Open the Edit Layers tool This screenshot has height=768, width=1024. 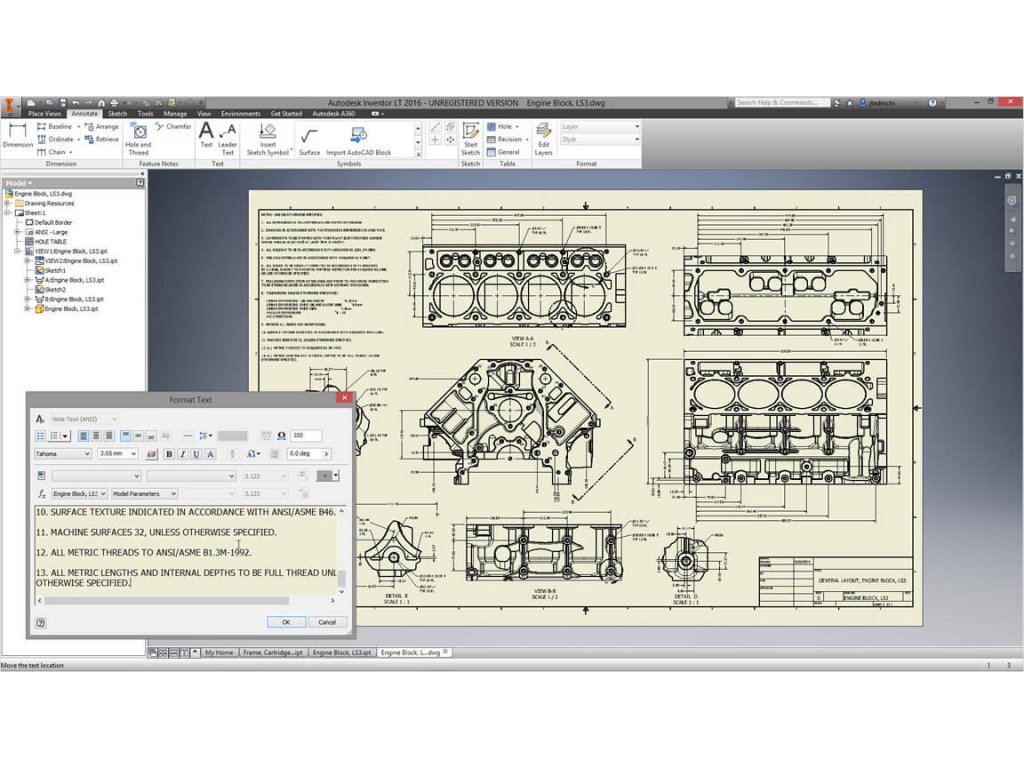(543, 137)
